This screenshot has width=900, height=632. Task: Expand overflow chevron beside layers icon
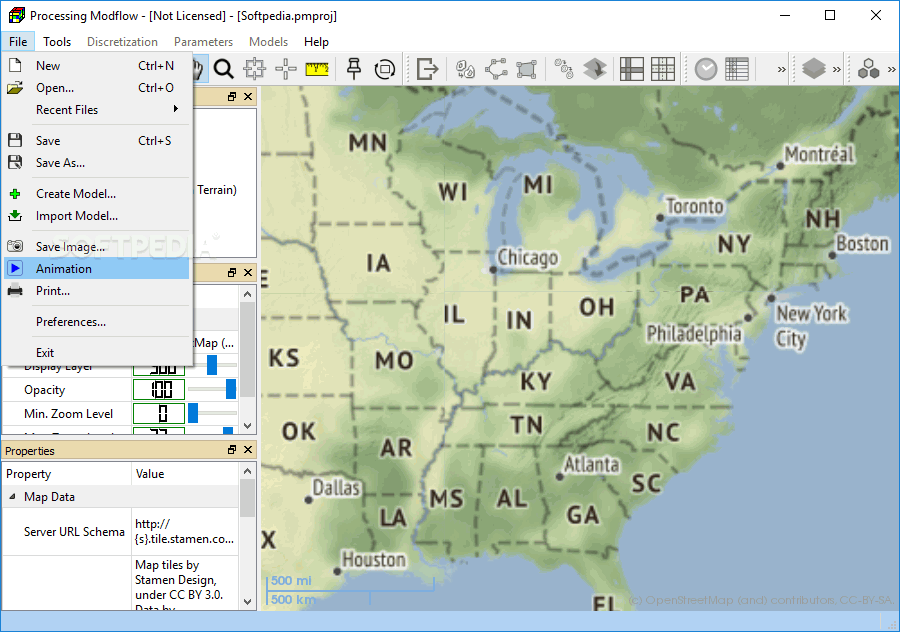click(836, 69)
